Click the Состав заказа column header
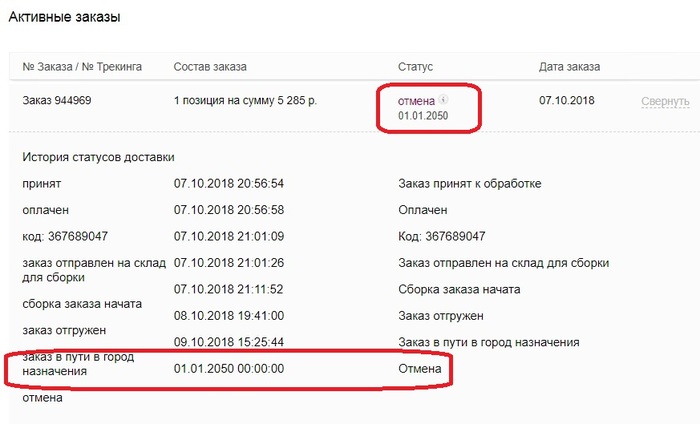 (210, 67)
